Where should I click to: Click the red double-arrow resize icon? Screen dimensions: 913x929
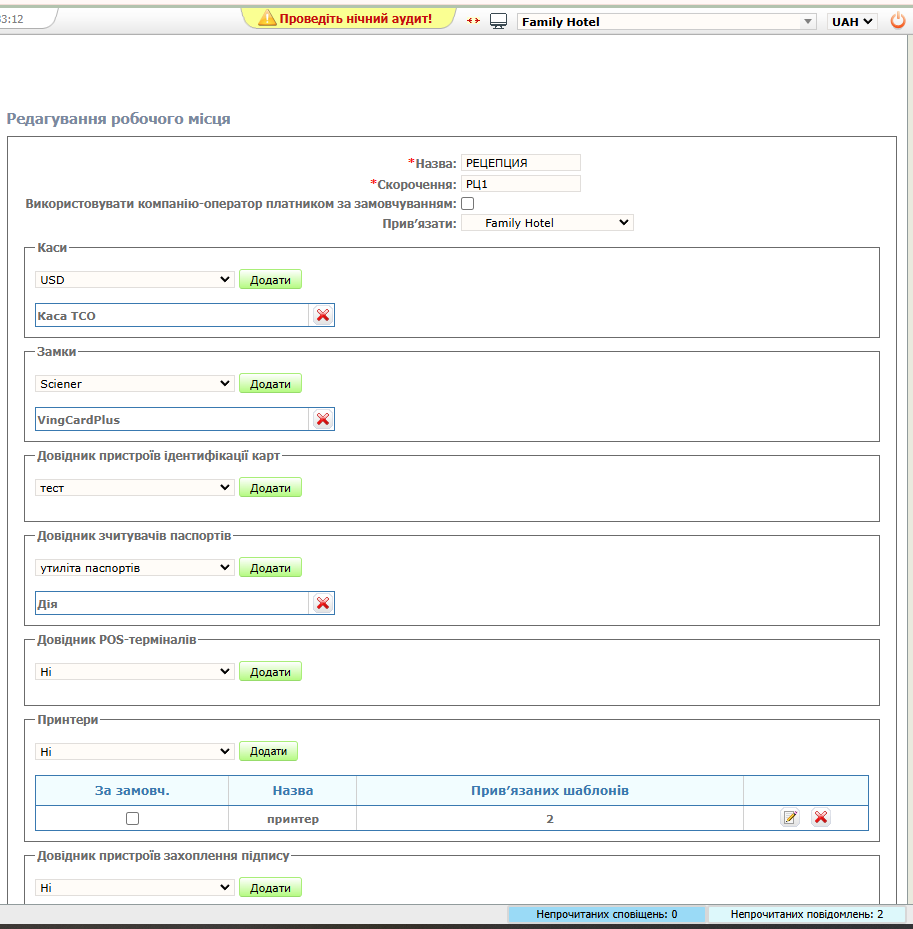pyautogui.click(x=473, y=21)
